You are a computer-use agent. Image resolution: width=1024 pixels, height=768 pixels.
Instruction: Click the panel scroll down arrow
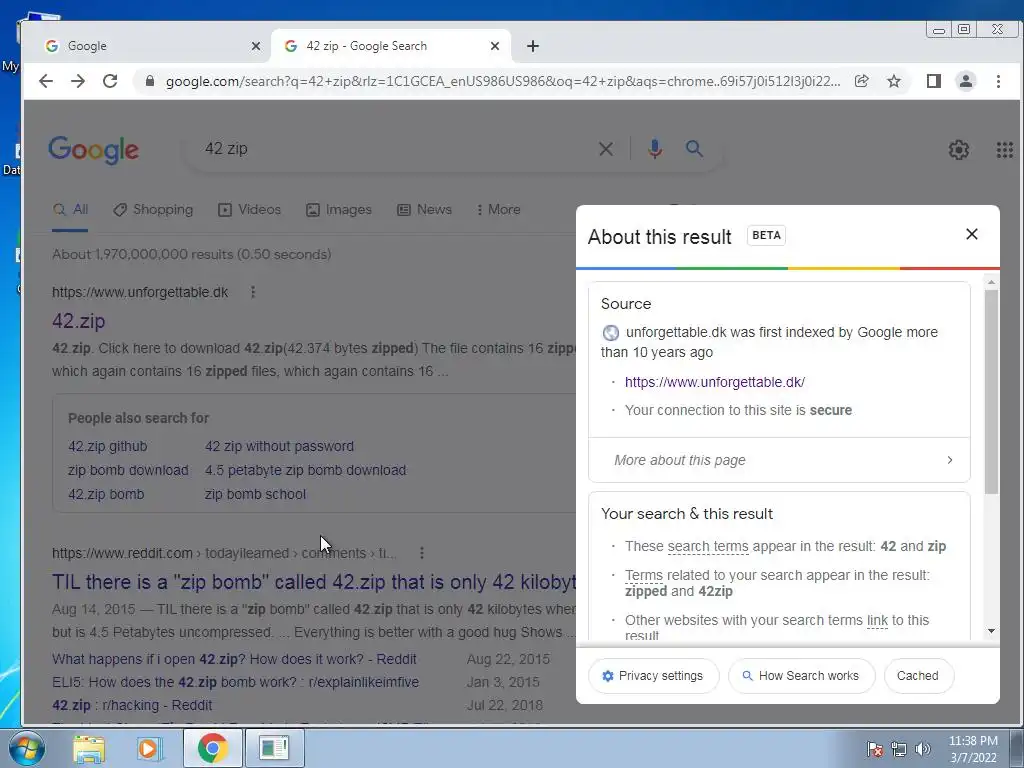(991, 631)
